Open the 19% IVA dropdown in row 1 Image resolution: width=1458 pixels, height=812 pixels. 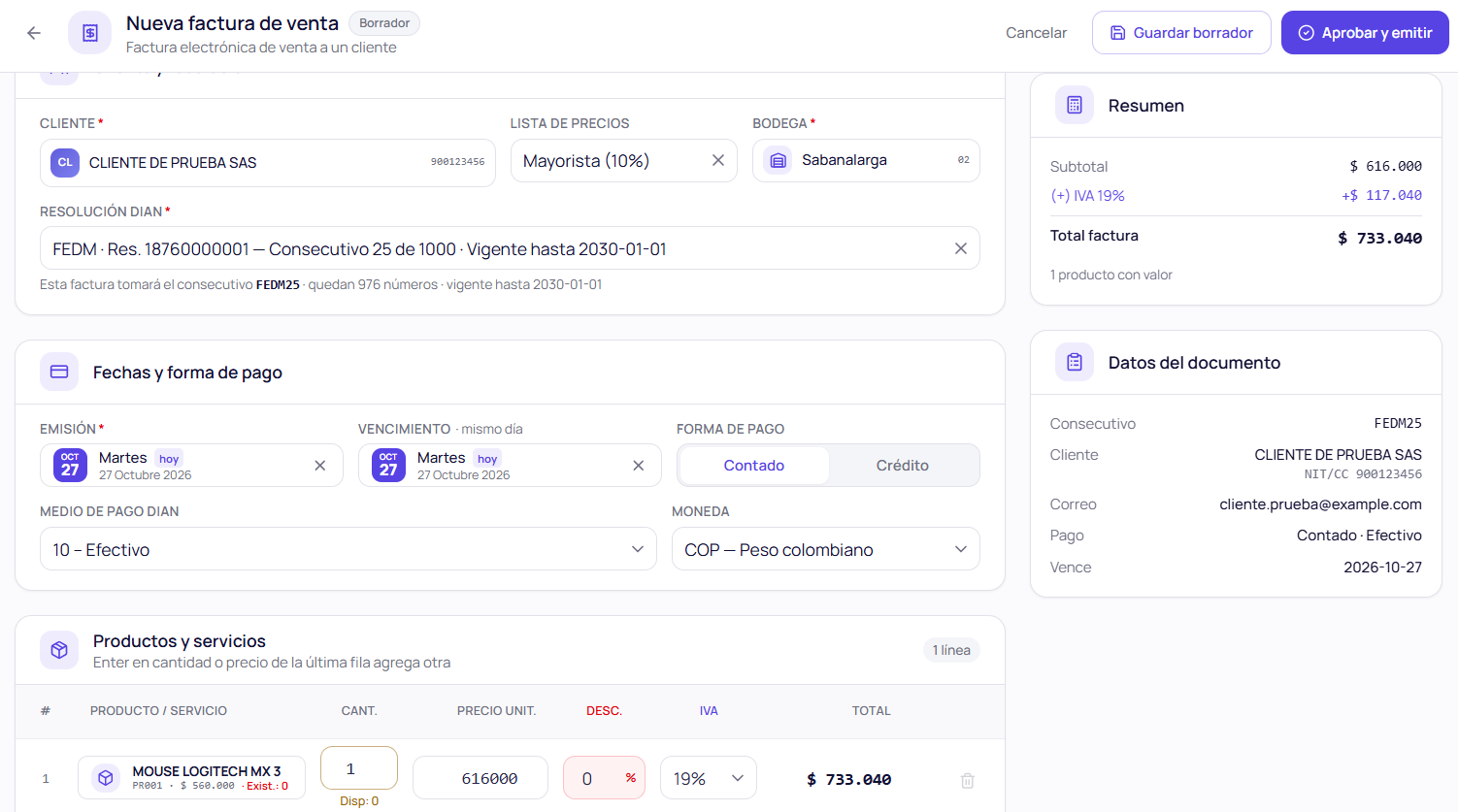pyautogui.click(x=709, y=778)
